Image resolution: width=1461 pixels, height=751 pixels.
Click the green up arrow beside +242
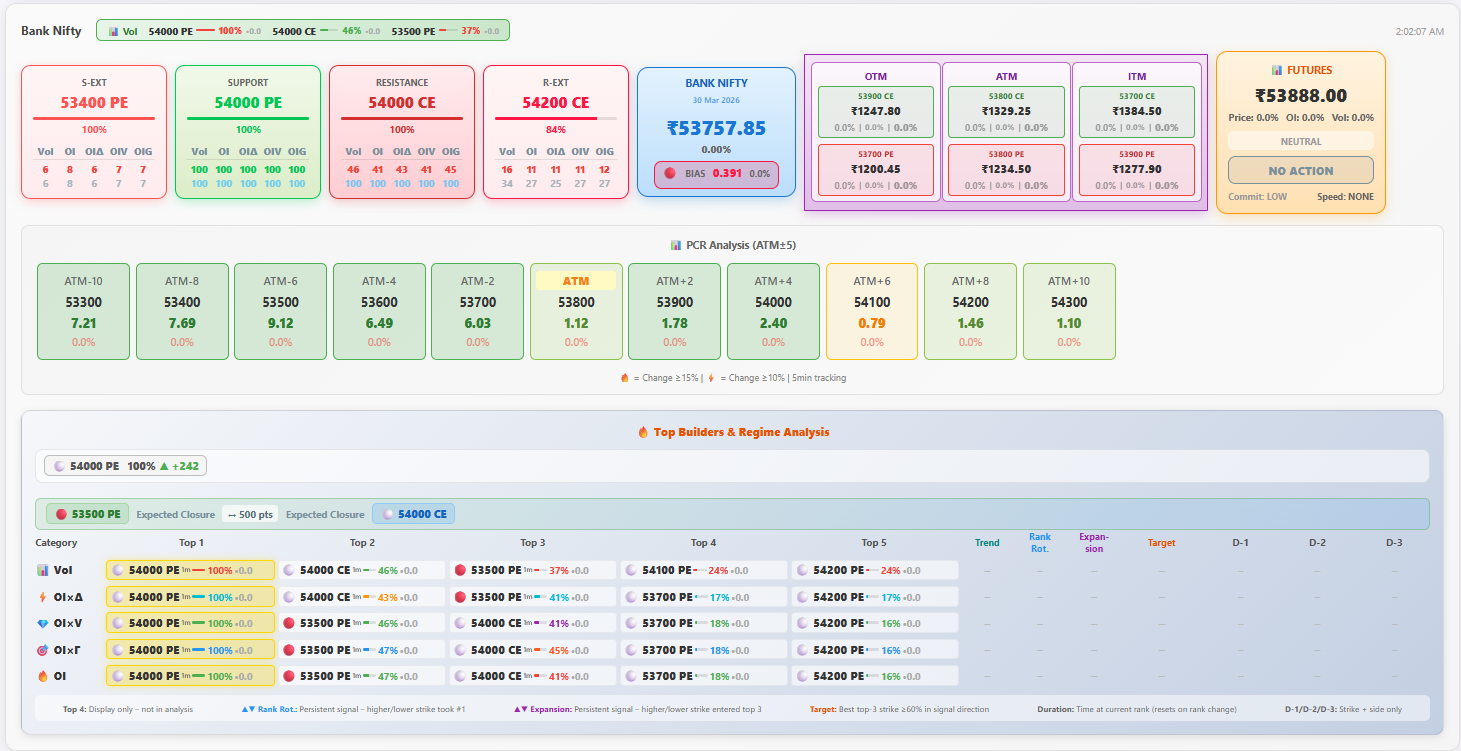[x=165, y=466]
